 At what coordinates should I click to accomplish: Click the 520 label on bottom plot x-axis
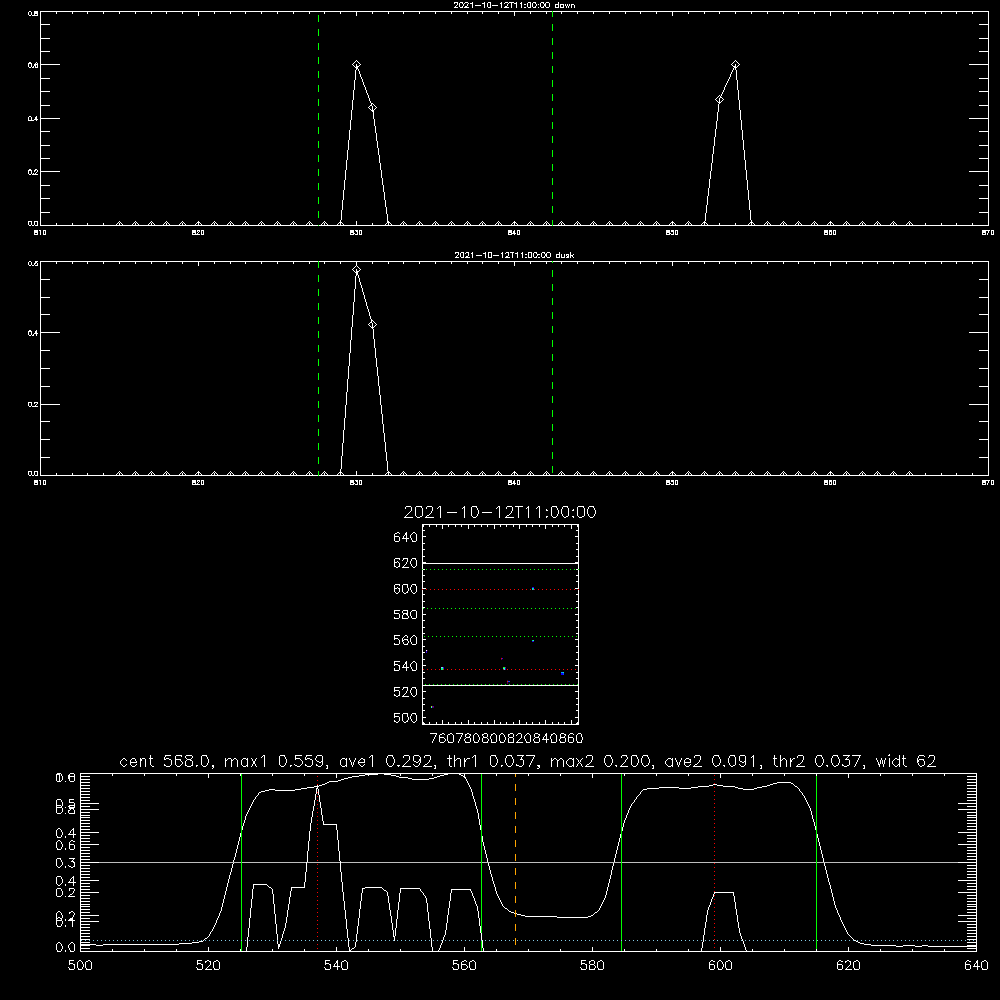coord(209,966)
